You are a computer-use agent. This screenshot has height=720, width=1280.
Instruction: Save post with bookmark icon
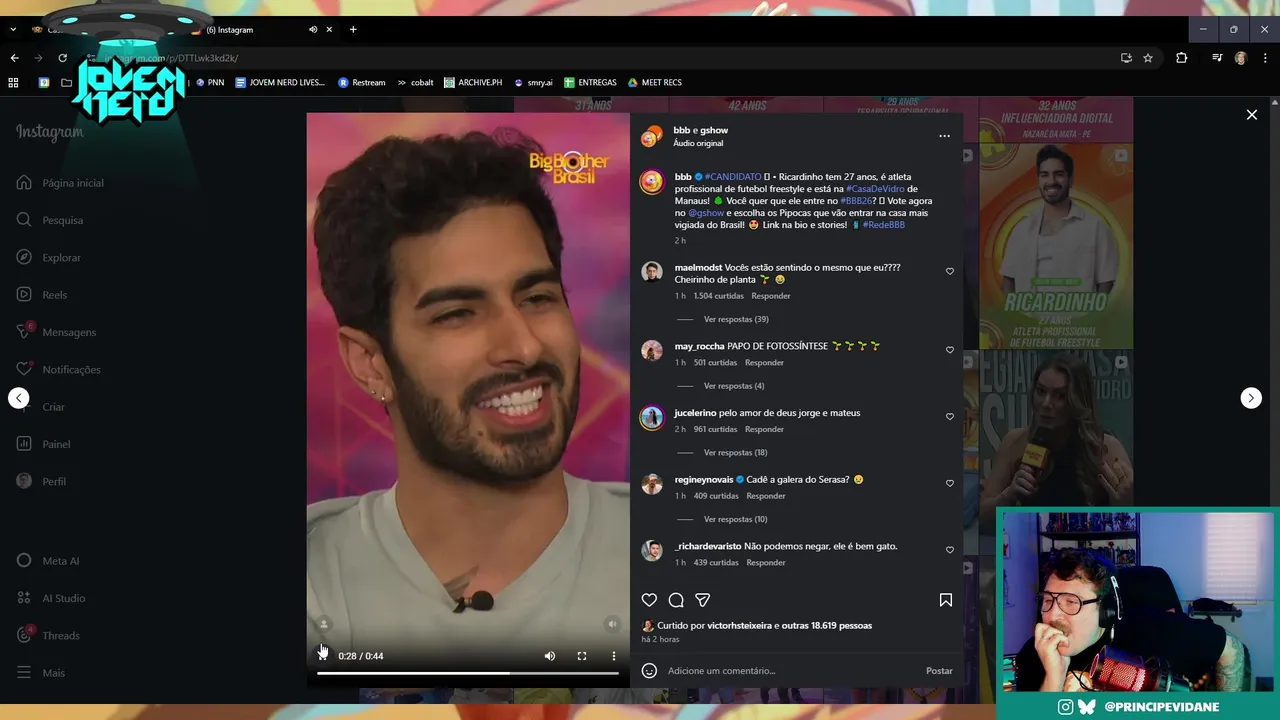(945, 600)
